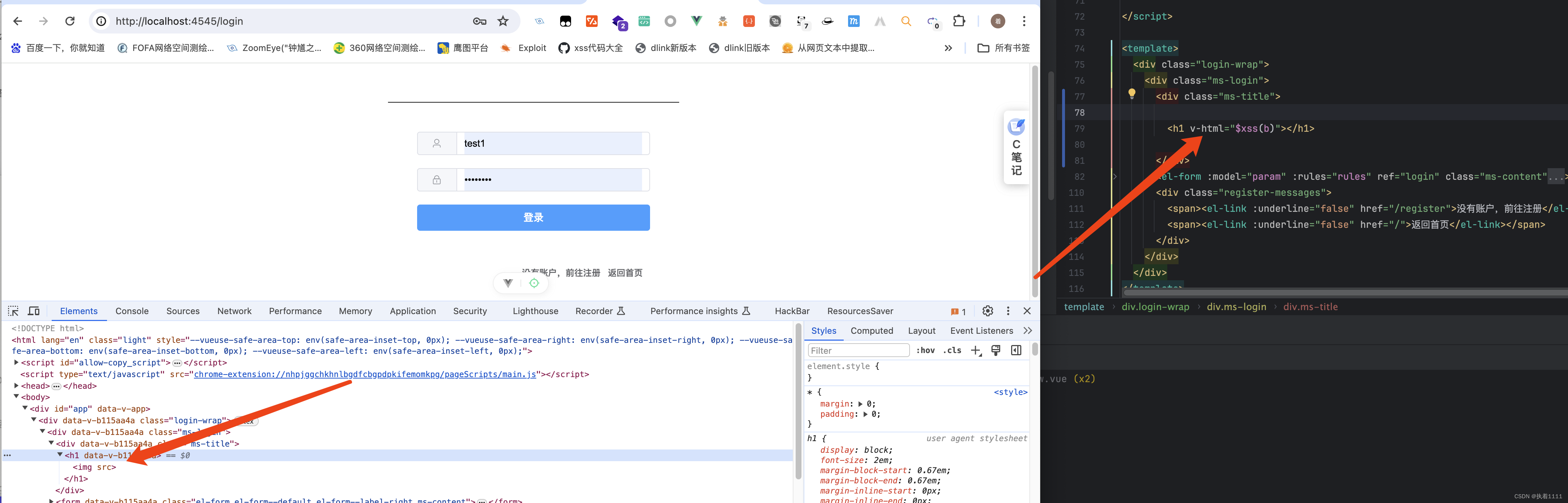The image size is (1568, 503).
Task: Collapse the login-wrap div node
Action: click(33, 420)
